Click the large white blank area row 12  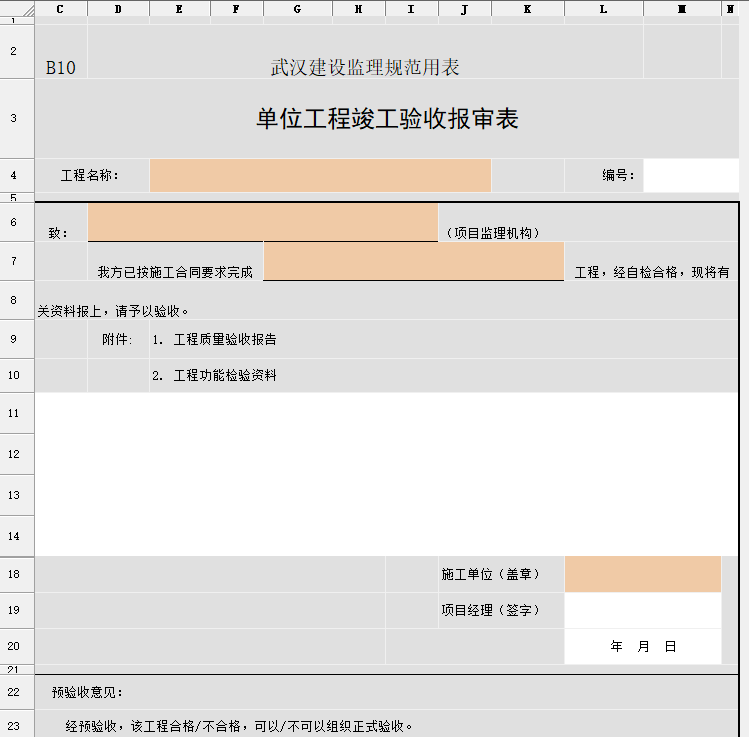(x=386, y=454)
